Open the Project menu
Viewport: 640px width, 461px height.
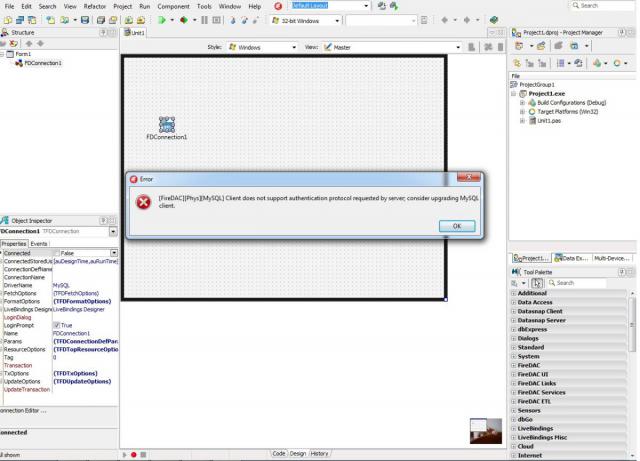tap(122, 7)
